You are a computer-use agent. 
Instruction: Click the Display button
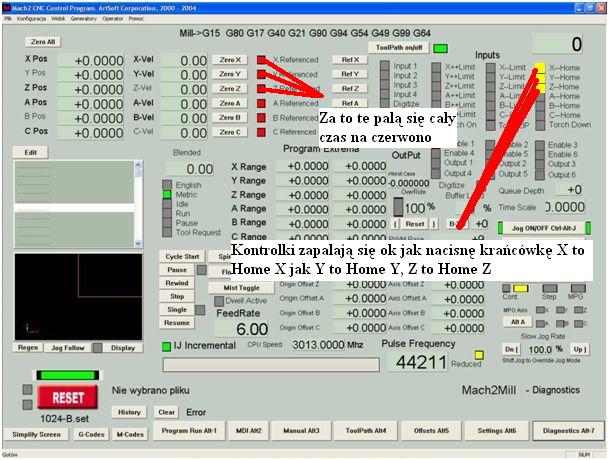pyautogui.click(x=123, y=348)
